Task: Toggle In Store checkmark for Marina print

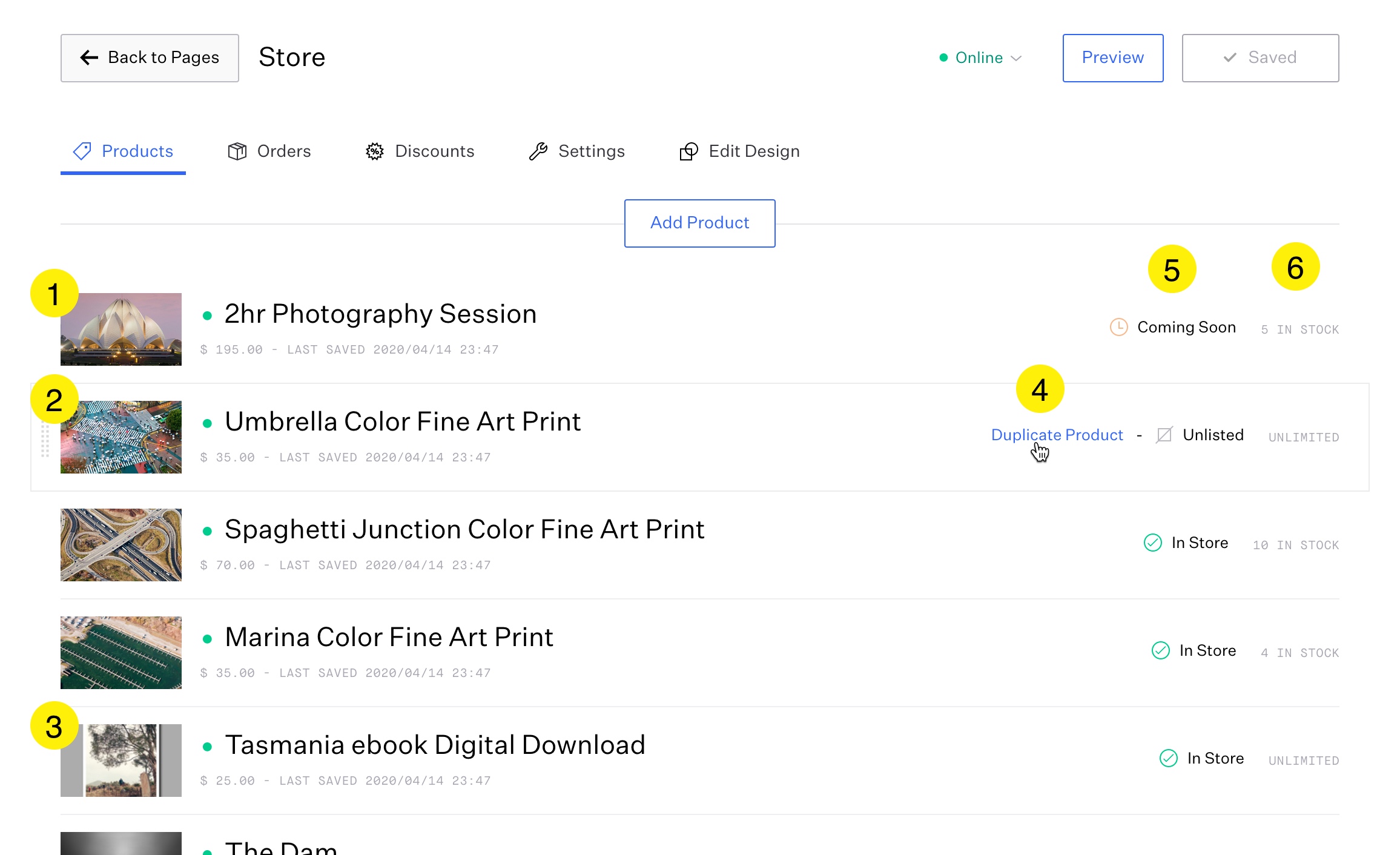Action: 1160,651
